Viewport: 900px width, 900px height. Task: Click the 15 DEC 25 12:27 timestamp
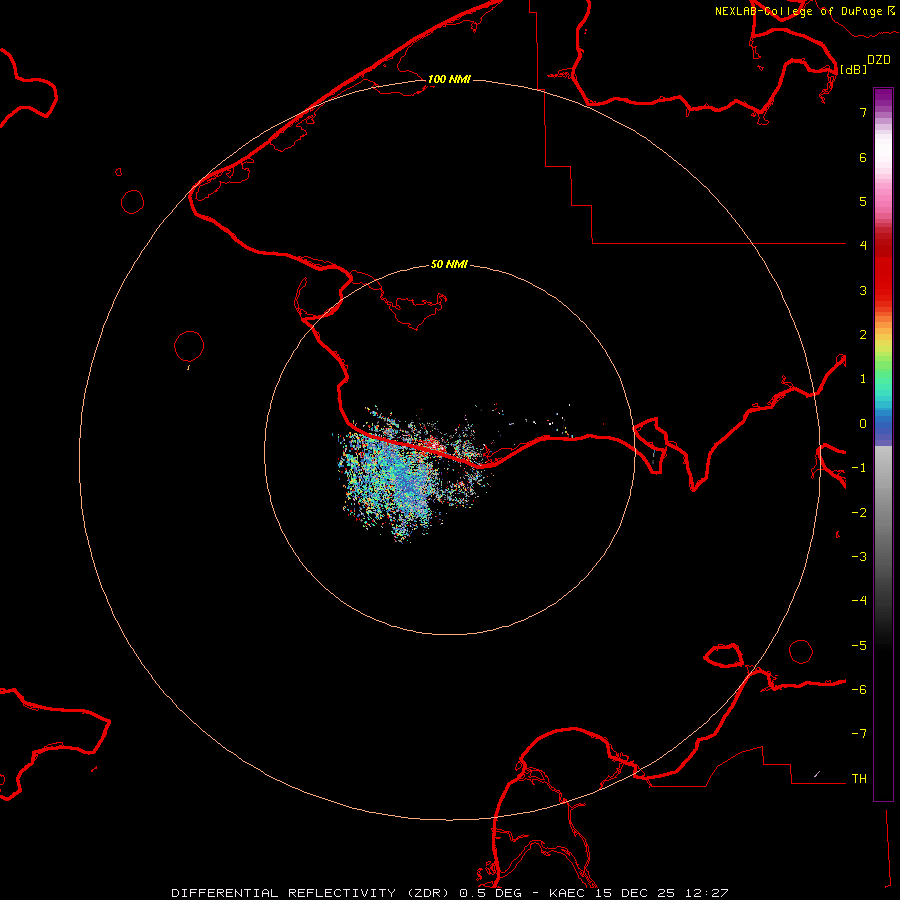(x=662, y=893)
